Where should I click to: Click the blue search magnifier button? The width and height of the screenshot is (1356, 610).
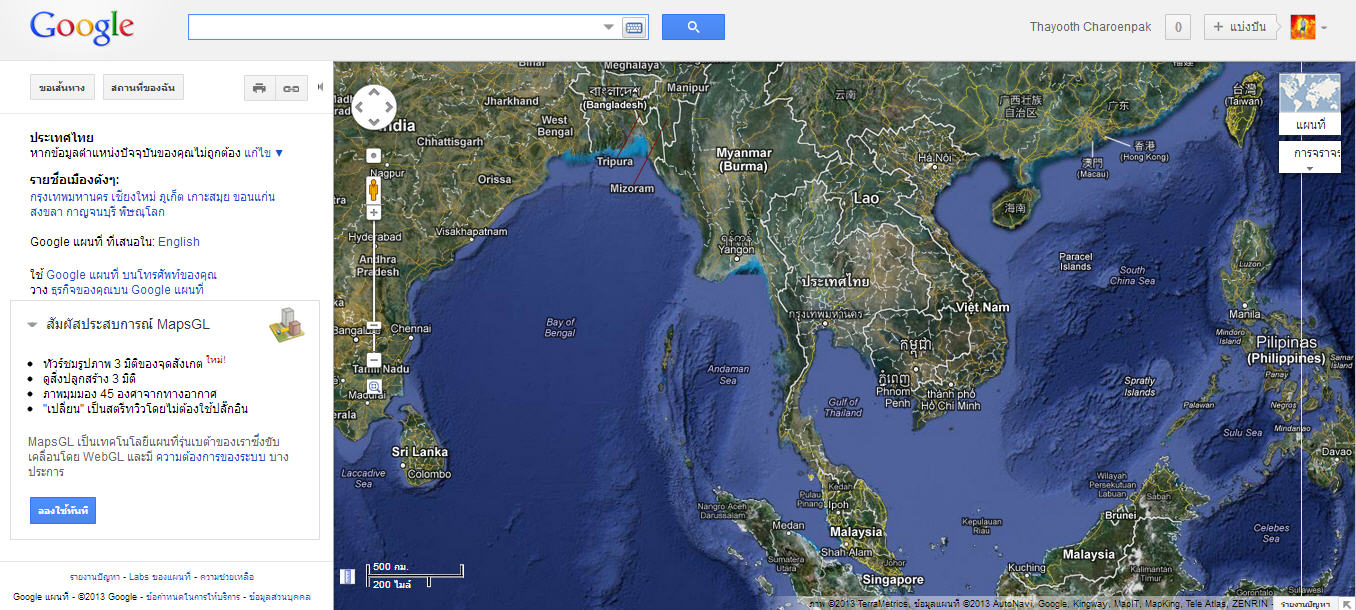coord(693,27)
